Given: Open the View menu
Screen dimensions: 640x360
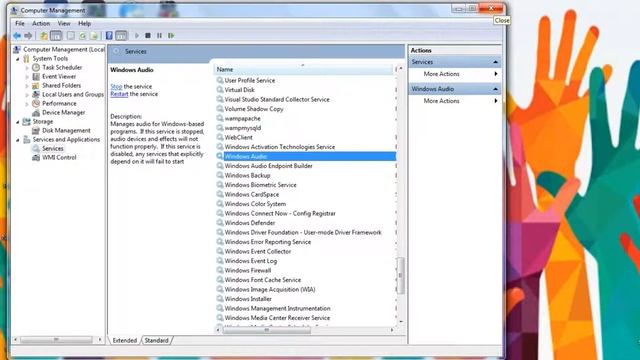Looking at the screenshot, I should 64,24.
